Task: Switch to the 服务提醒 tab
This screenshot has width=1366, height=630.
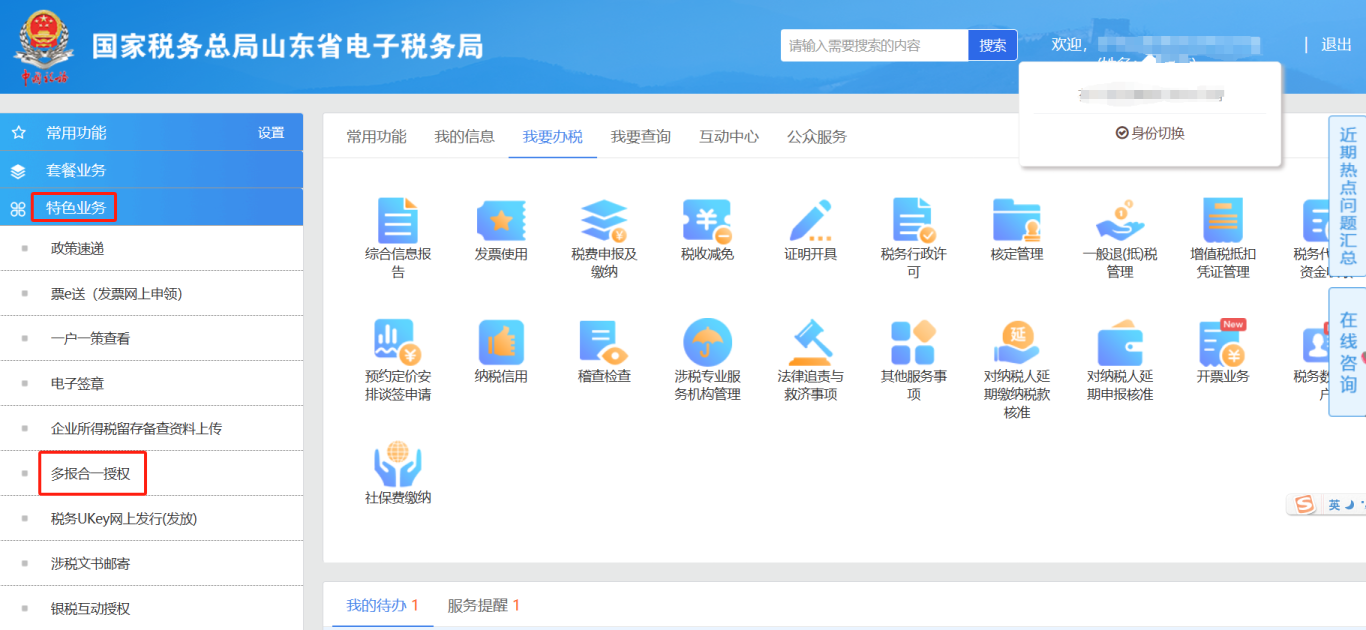Action: (483, 605)
